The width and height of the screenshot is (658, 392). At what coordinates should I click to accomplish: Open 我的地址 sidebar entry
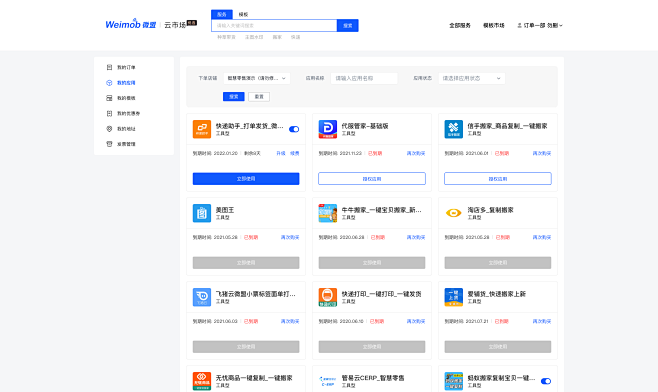(126, 129)
